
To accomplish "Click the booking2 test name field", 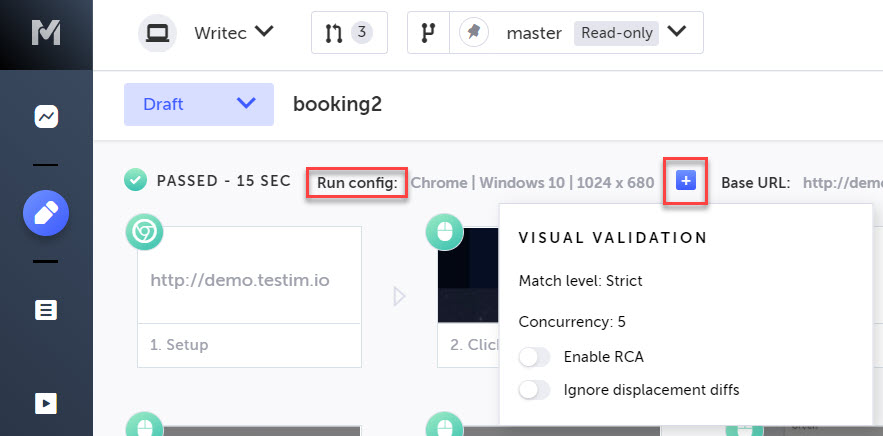I will (x=337, y=104).
